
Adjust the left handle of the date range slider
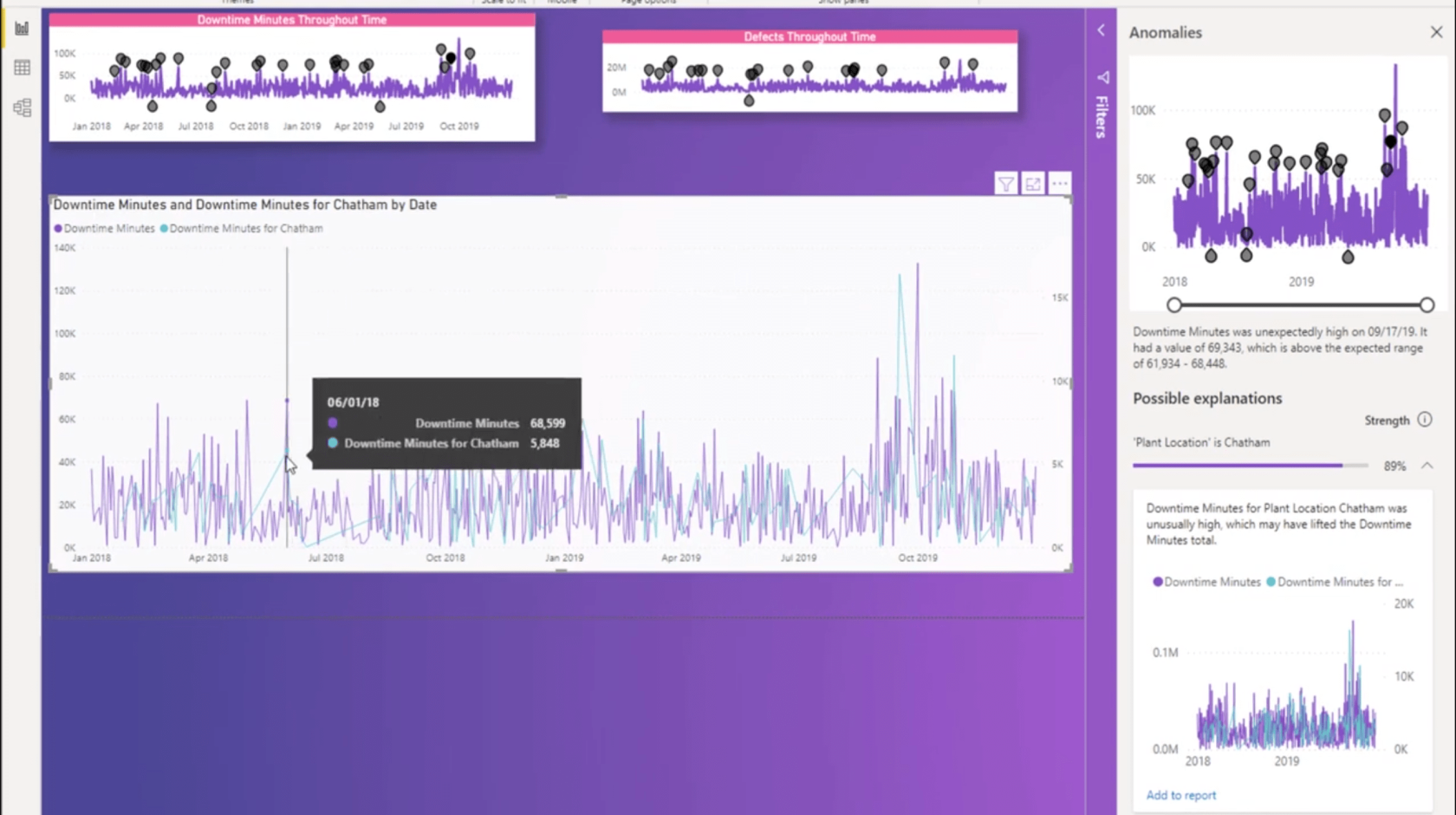(x=1173, y=305)
